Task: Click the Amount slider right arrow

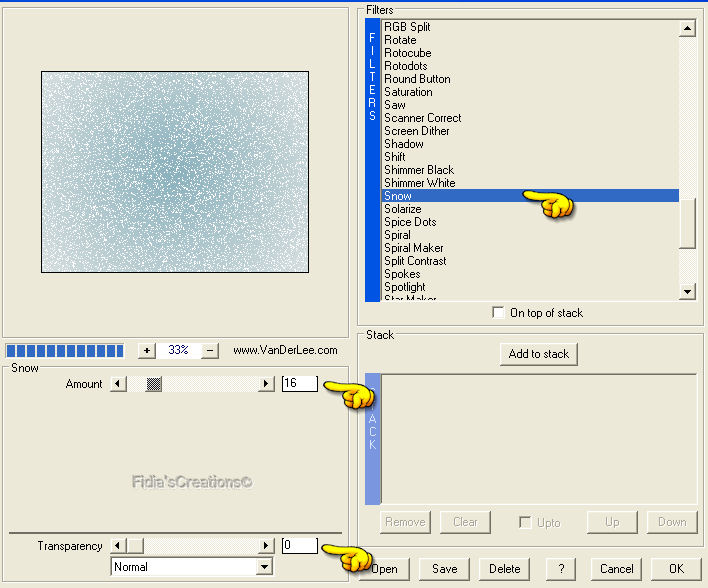Action: pos(266,384)
